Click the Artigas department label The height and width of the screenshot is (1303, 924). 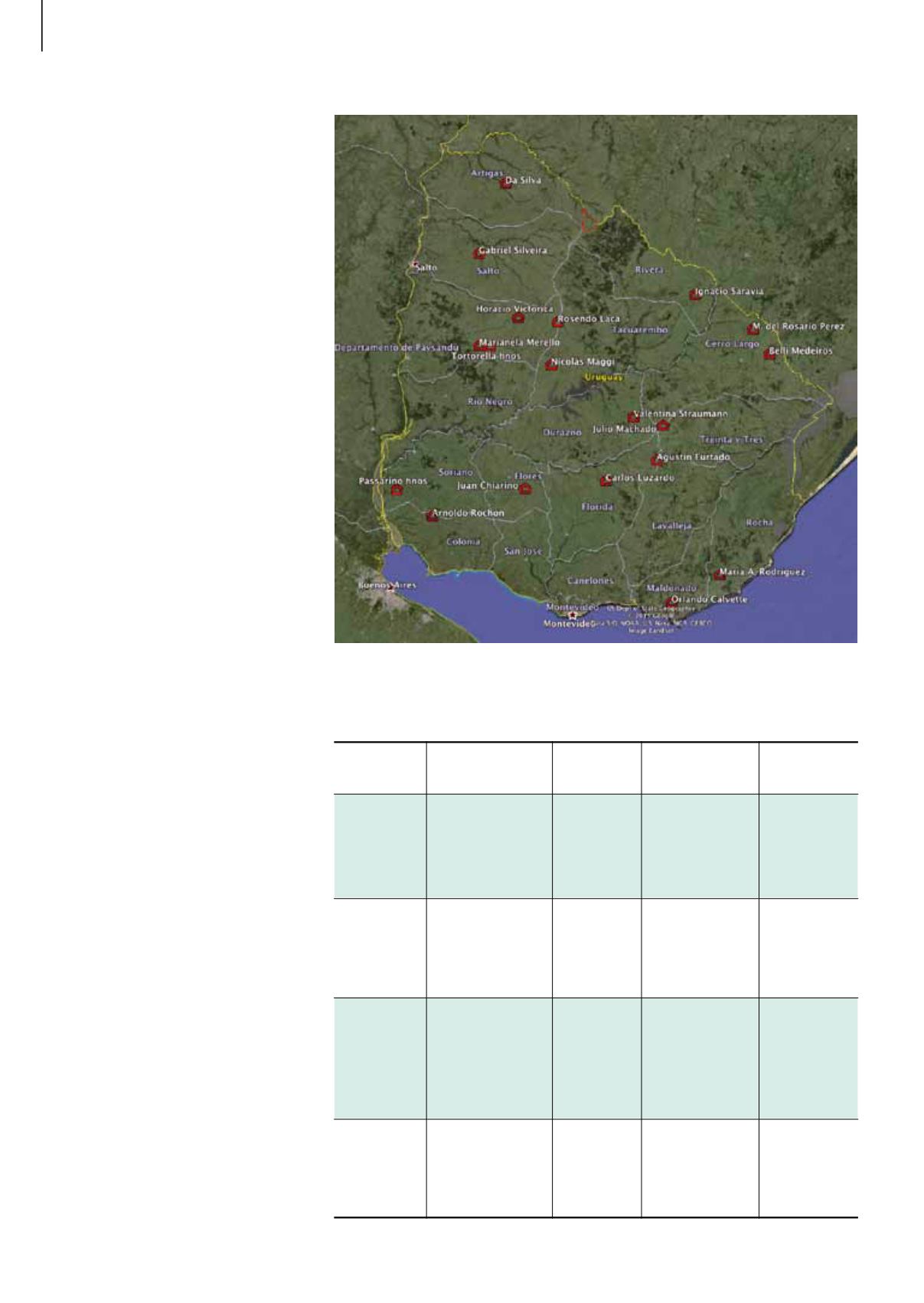point(487,173)
